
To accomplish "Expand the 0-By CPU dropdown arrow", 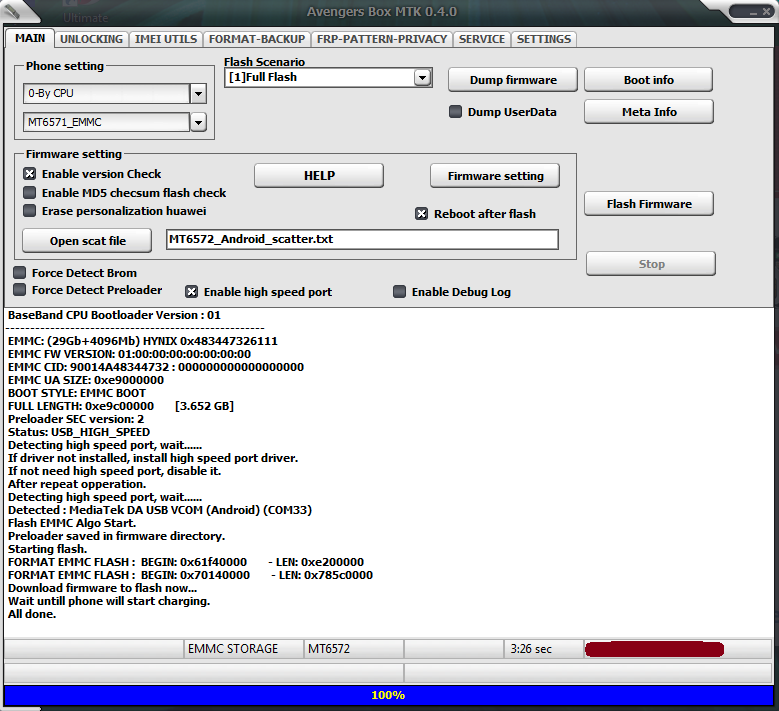I will coord(198,93).
